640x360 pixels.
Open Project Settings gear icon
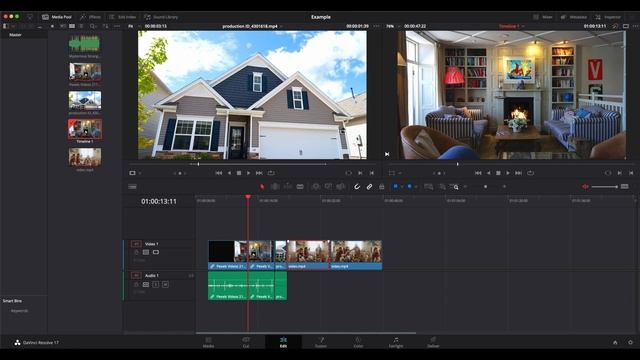coord(630,342)
